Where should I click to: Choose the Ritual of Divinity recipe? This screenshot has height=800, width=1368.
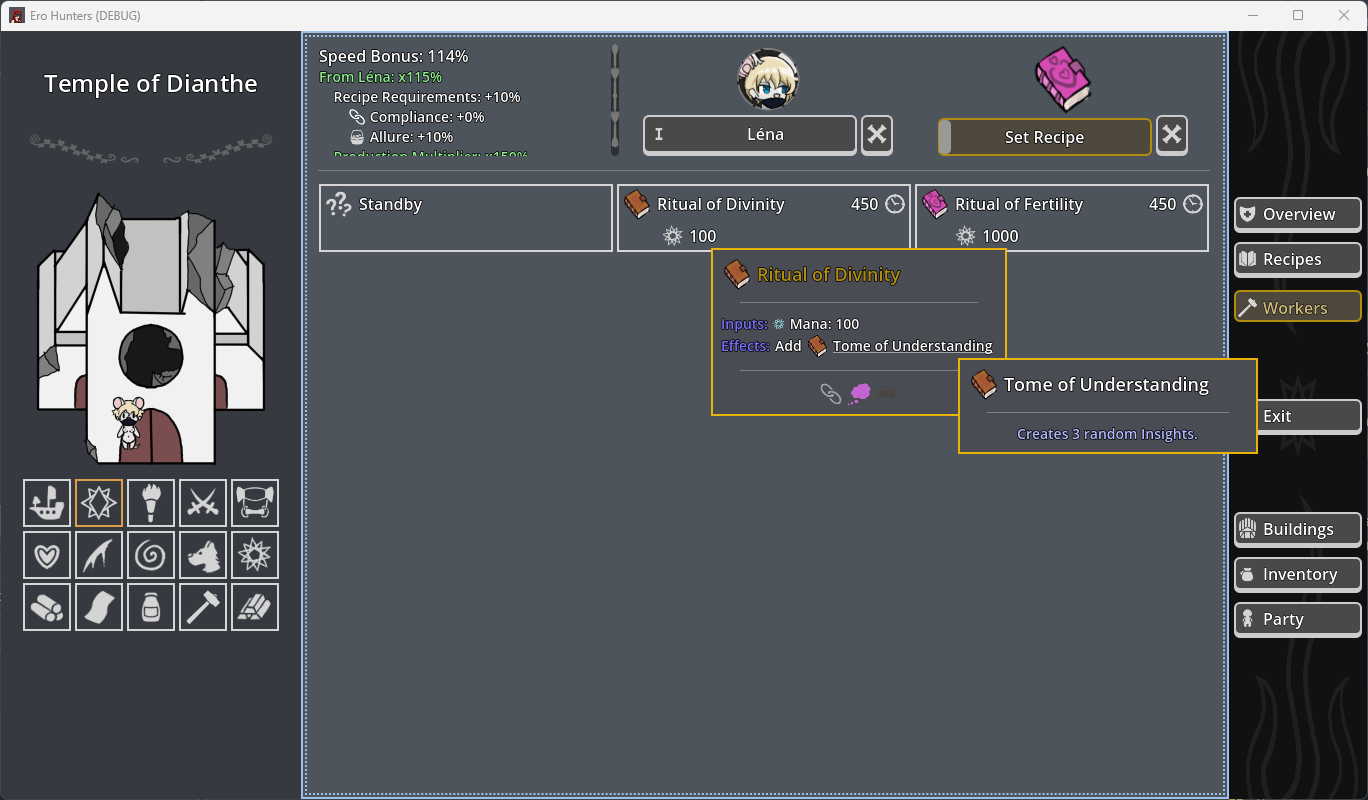coord(764,218)
